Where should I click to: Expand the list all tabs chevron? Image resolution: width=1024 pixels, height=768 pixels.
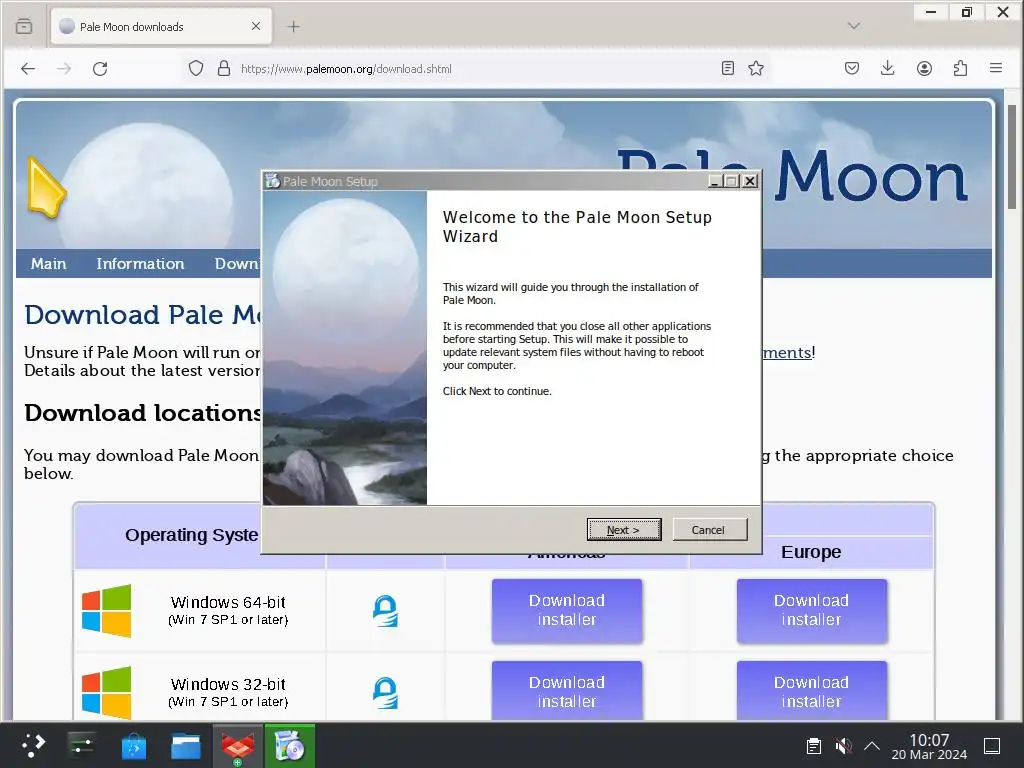click(x=854, y=27)
